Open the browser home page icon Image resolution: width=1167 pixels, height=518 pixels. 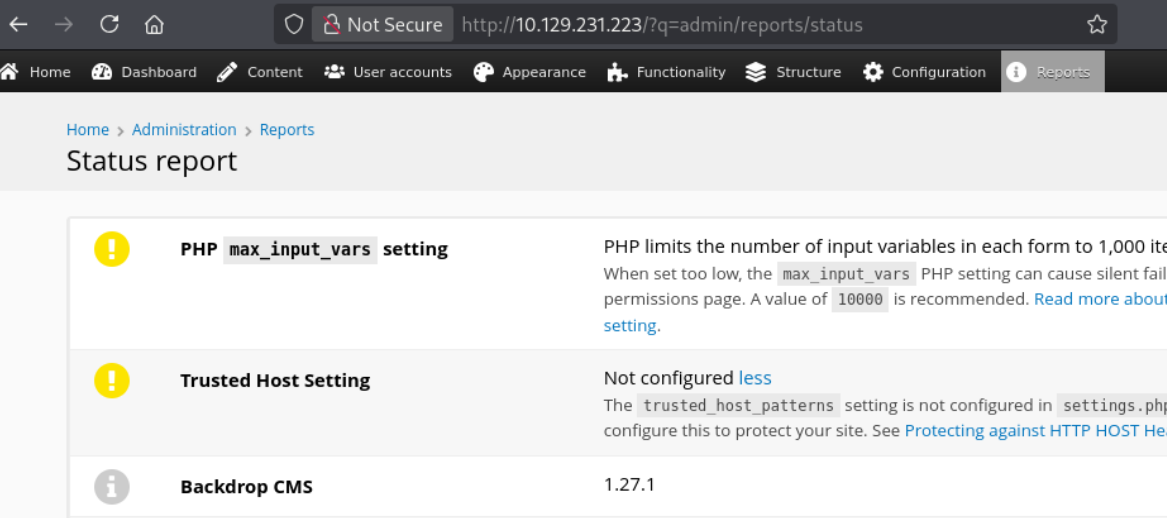pyautogui.click(x=154, y=25)
